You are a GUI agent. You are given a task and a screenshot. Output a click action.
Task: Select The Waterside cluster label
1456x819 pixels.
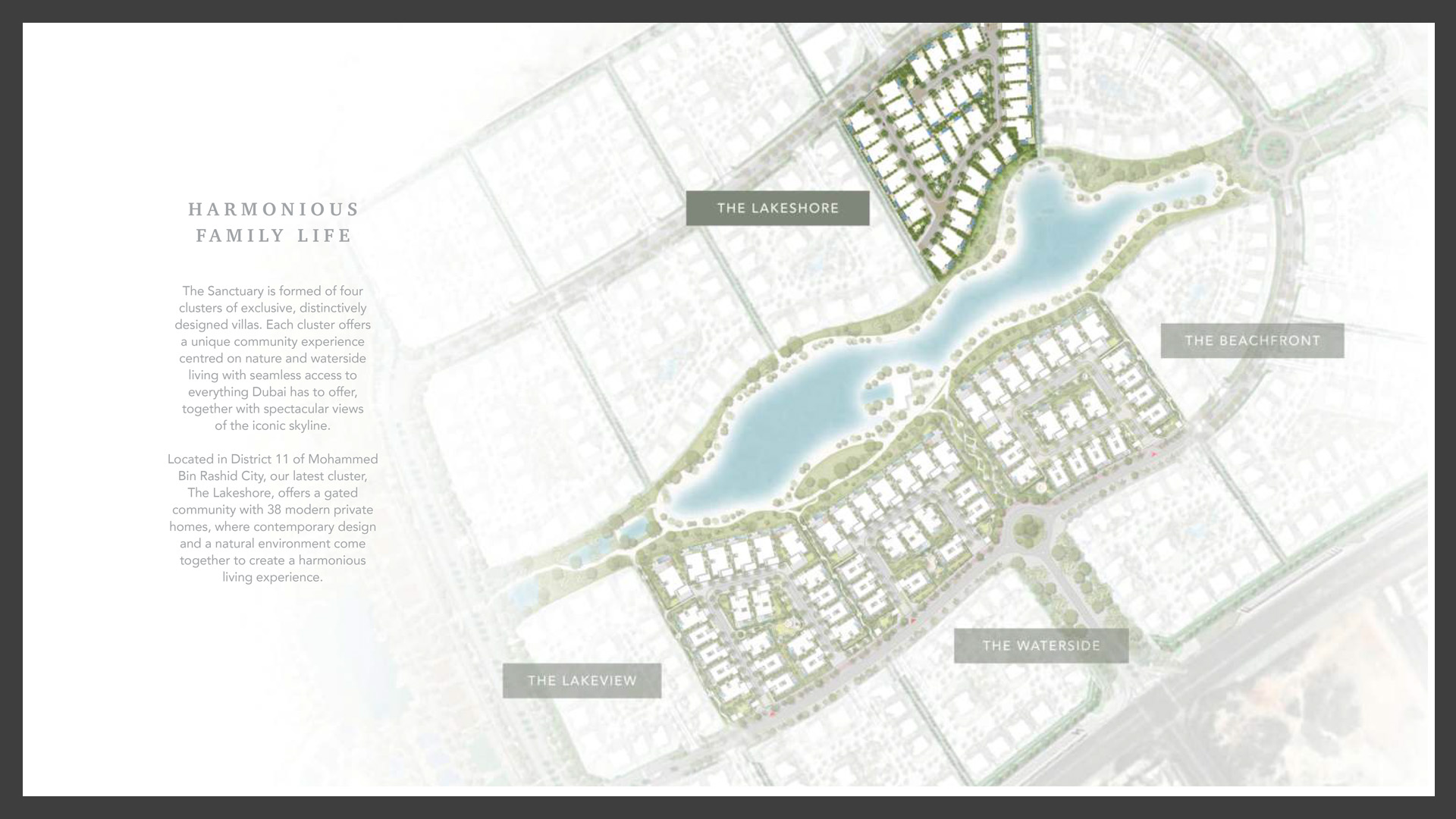(1041, 645)
